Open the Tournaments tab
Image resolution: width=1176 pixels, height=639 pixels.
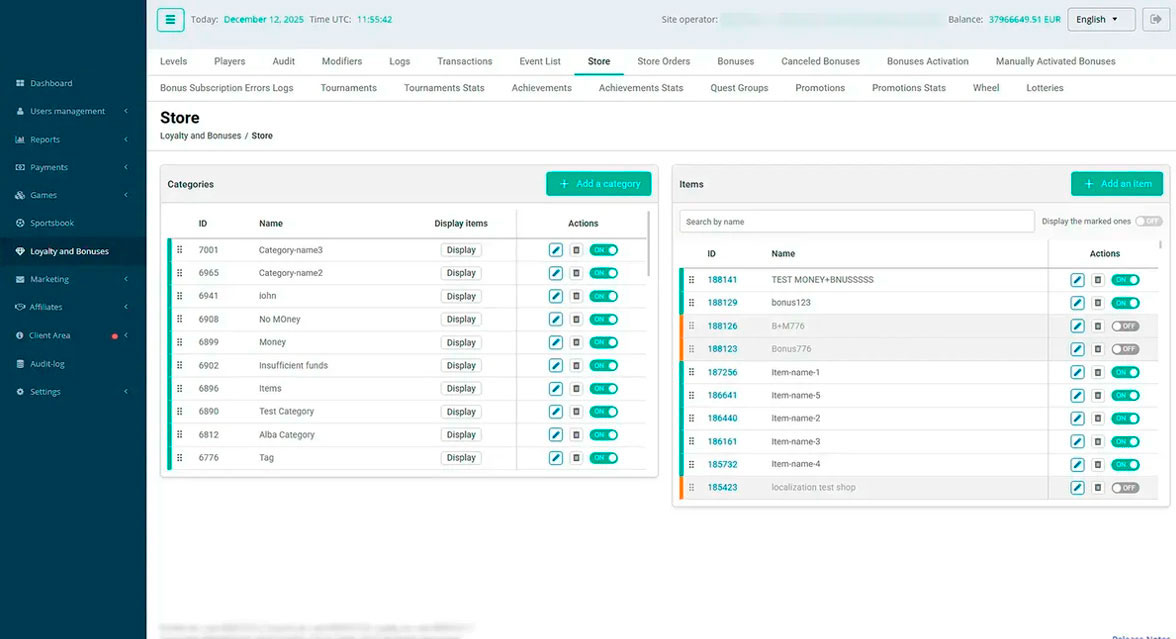349,88
